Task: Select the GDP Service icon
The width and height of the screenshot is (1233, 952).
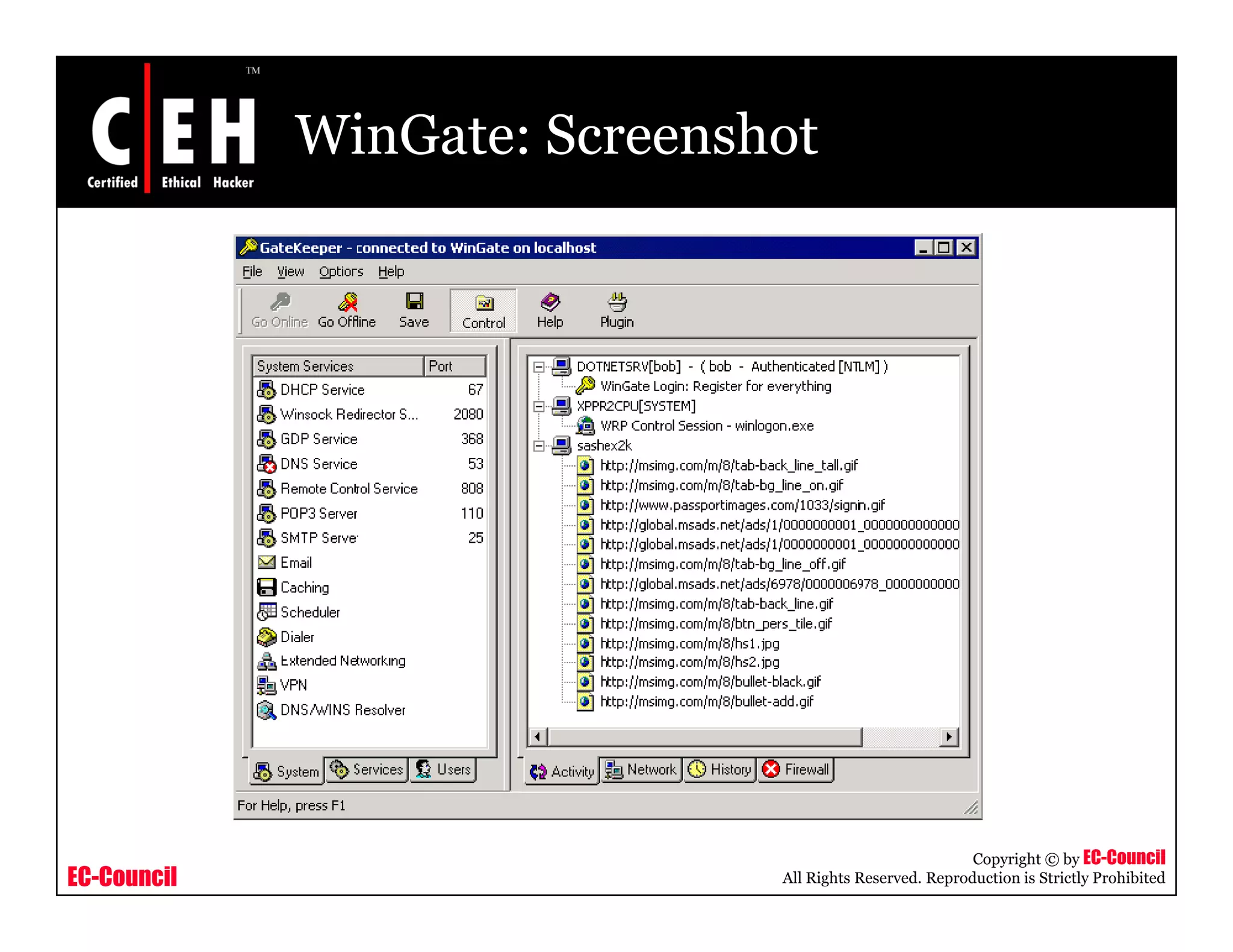Action: click(x=266, y=439)
